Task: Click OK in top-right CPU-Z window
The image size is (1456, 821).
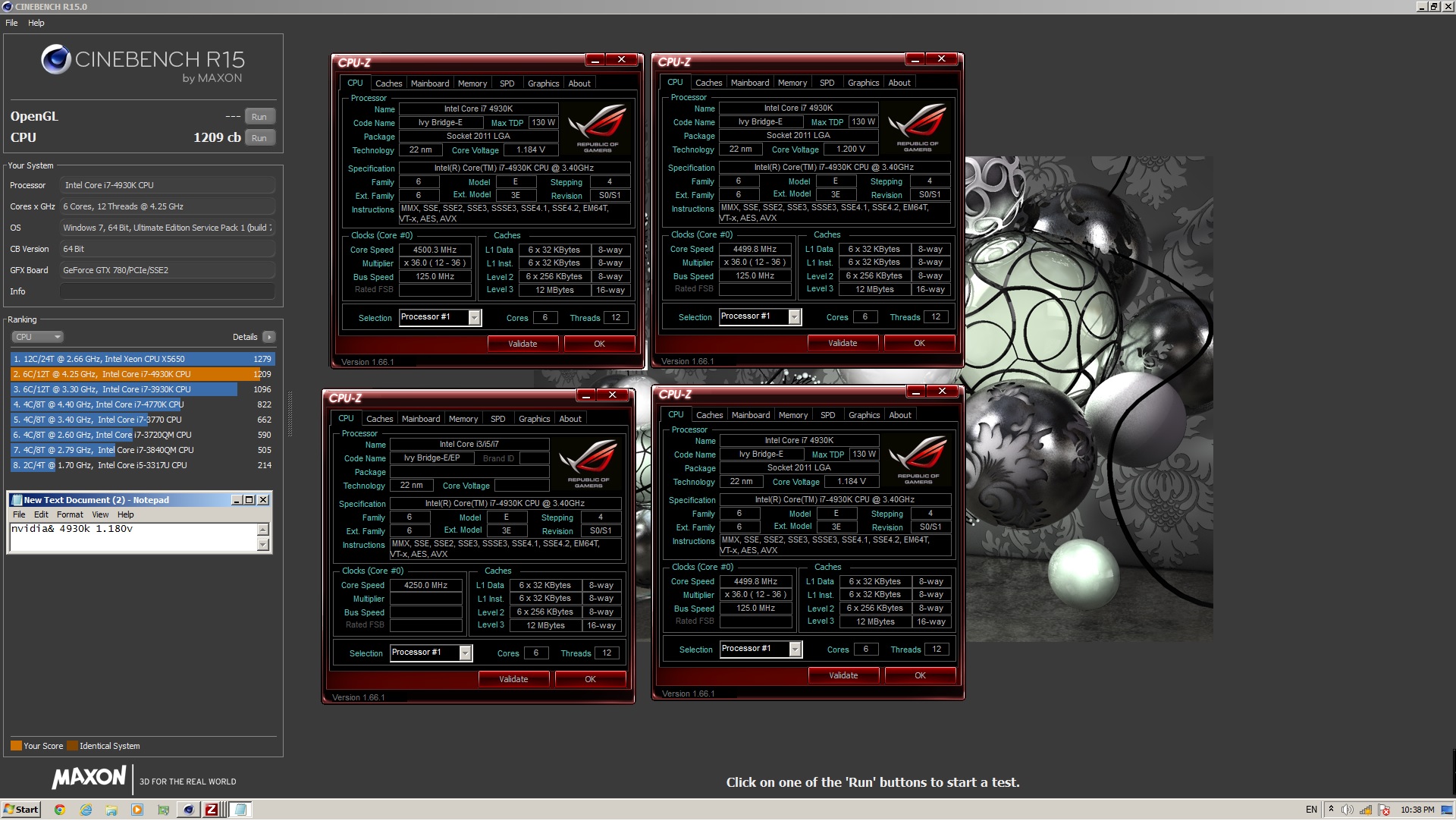Action: [919, 344]
